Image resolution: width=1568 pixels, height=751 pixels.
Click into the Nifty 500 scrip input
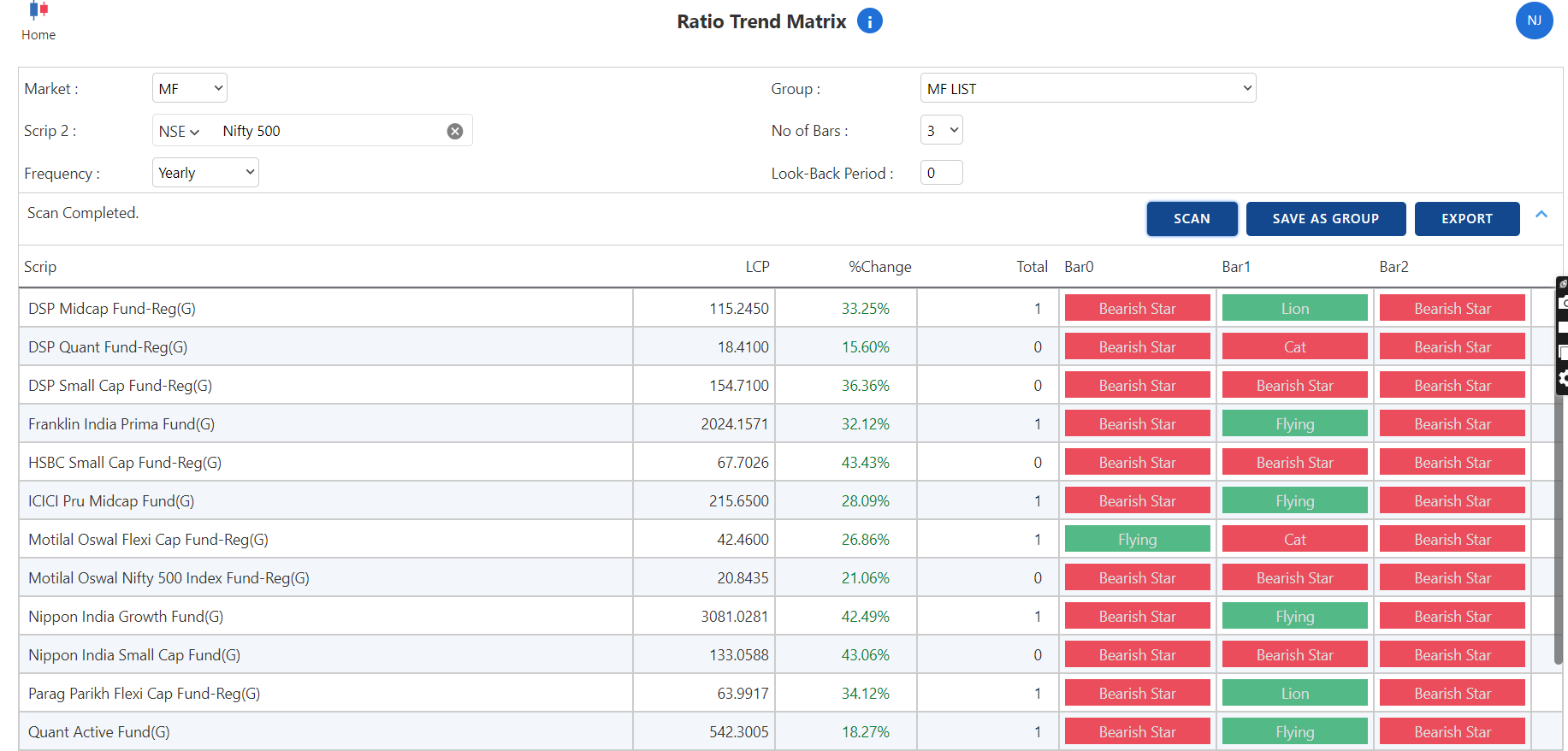click(x=329, y=131)
